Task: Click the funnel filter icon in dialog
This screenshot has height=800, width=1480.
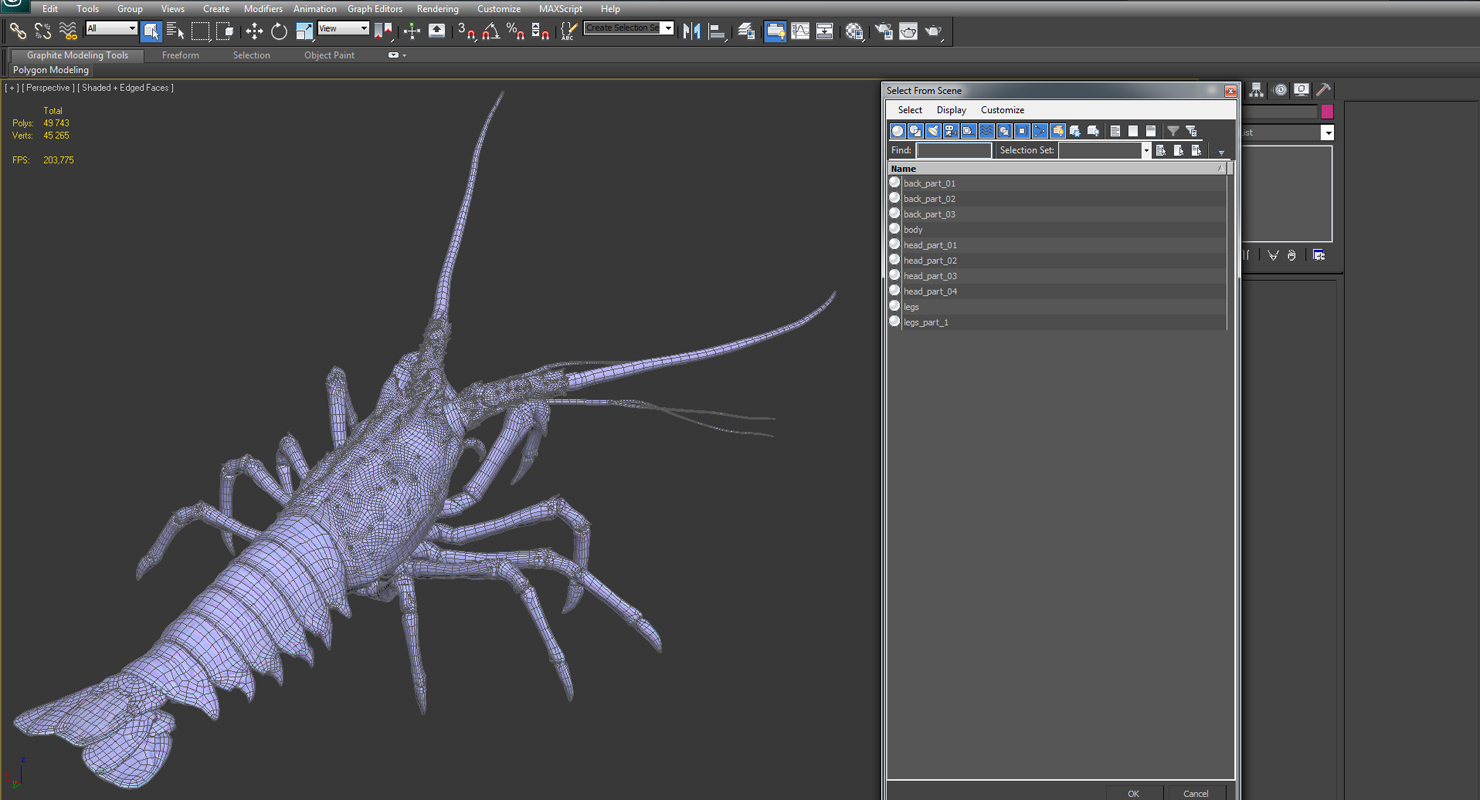Action: pyautogui.click(x=1173, y=131)
